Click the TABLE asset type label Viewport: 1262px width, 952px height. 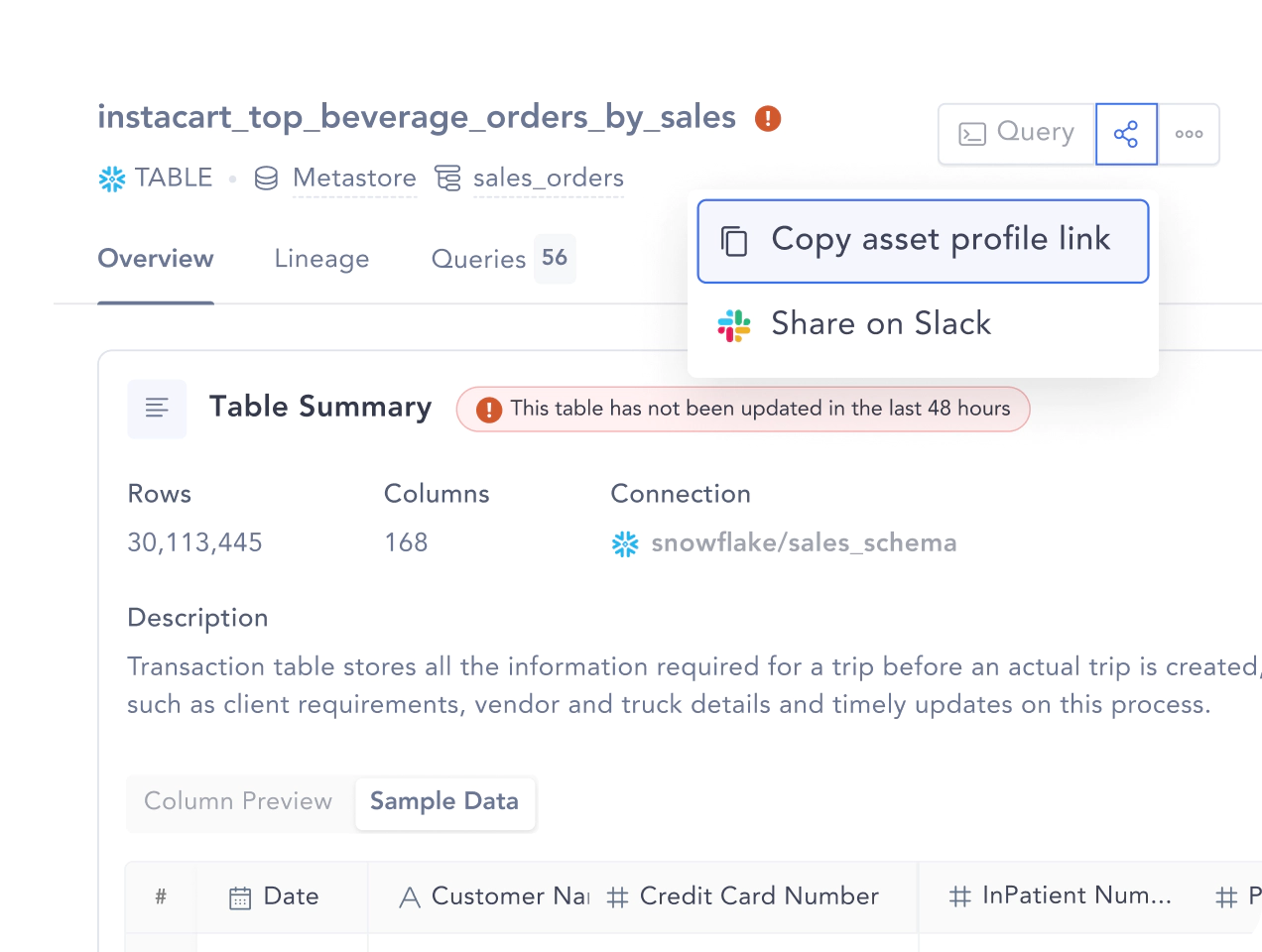click(x=174, y=178)
